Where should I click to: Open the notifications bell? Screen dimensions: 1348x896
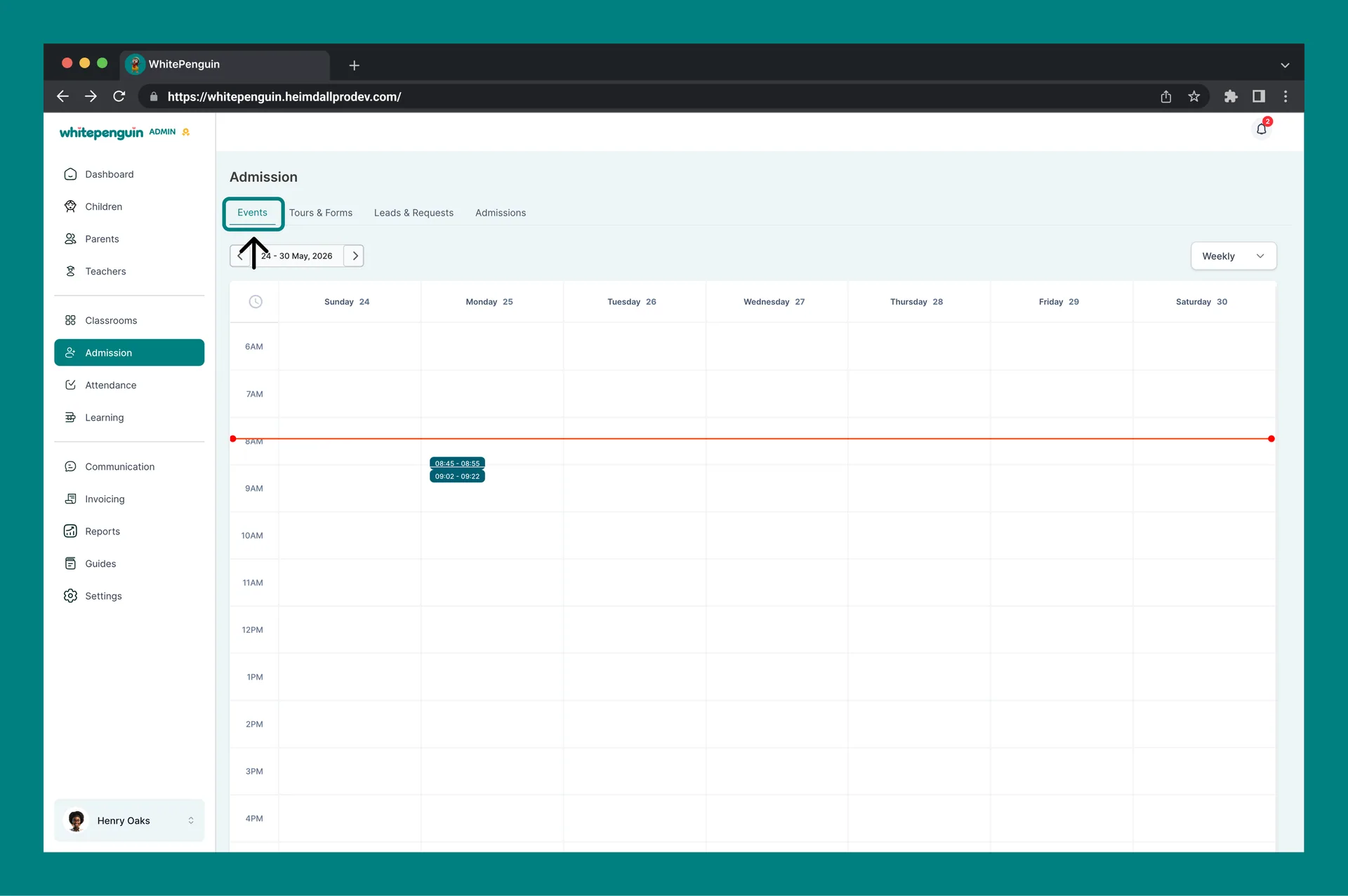(1262, 129)
